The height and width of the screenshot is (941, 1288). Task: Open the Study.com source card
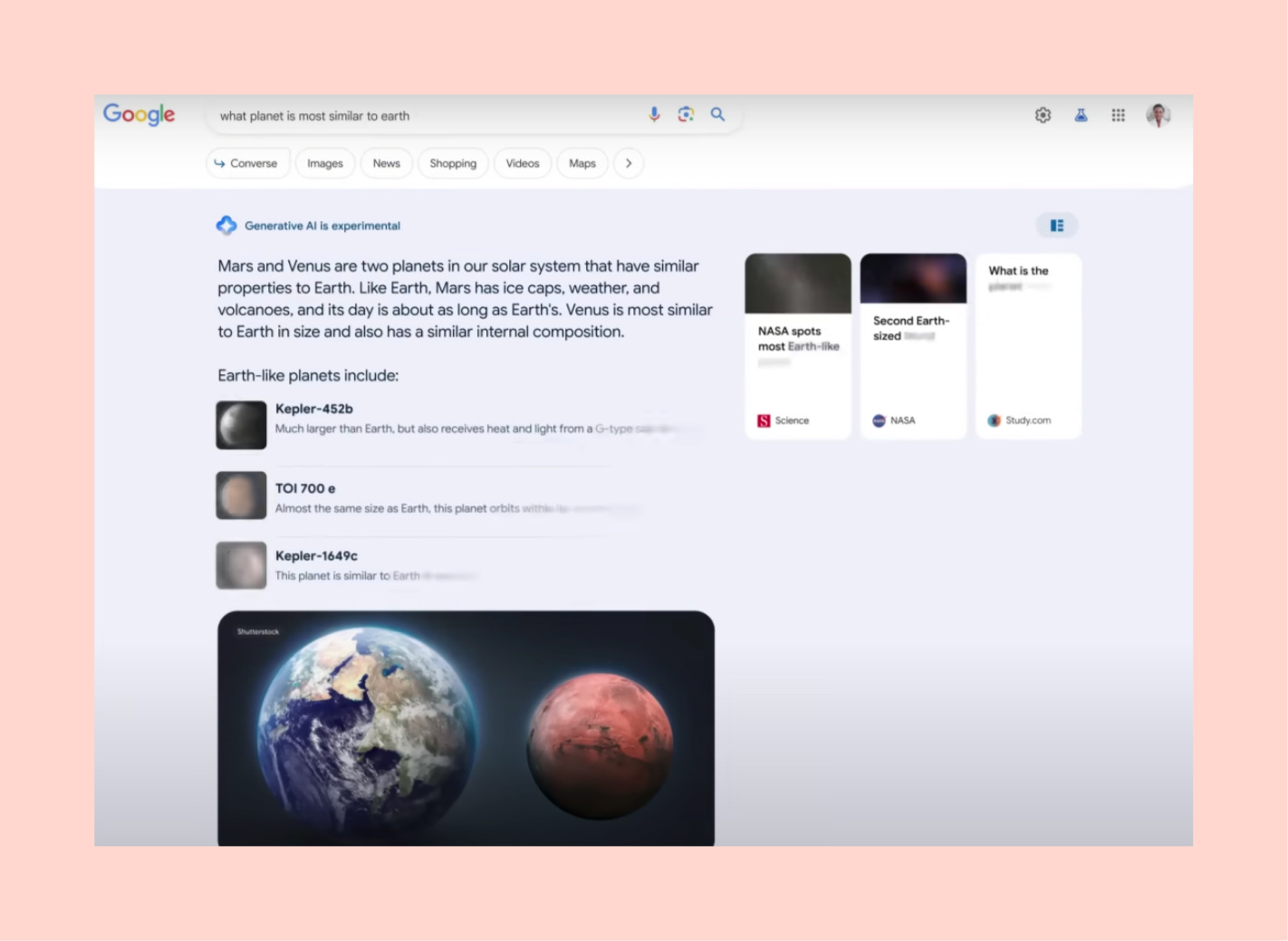1028,346
